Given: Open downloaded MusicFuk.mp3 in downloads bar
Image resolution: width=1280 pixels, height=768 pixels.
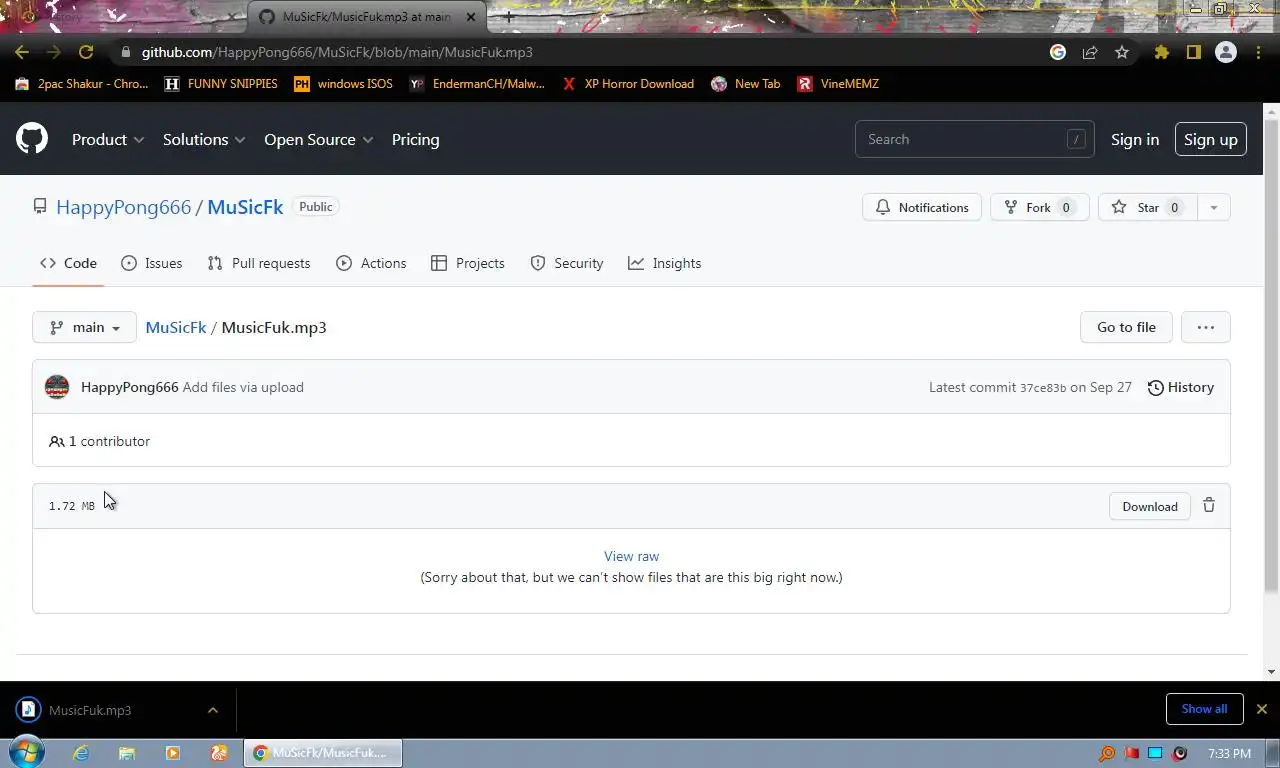Looking at the screenshot, I should [90, 710].
